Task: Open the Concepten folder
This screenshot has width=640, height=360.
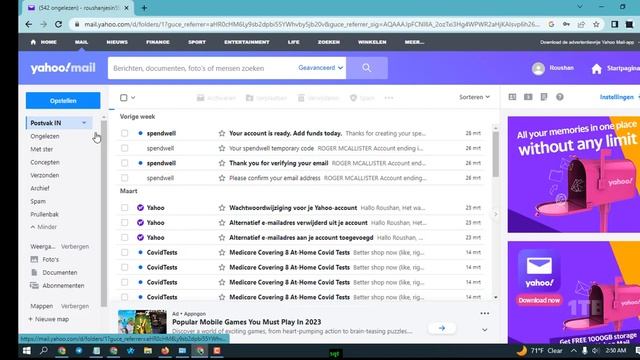Action: (x=45, y=162)
